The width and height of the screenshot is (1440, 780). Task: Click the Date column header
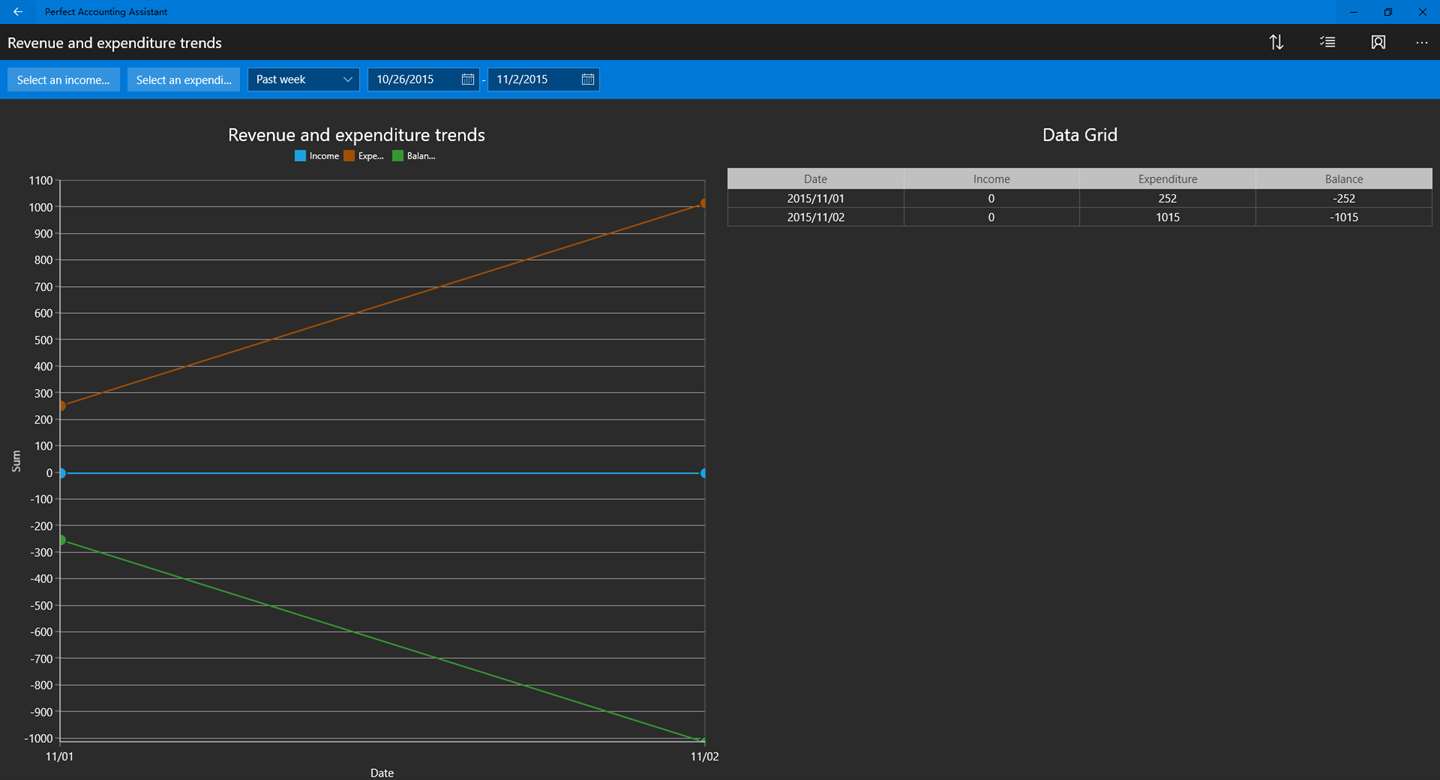coord(816,179)
